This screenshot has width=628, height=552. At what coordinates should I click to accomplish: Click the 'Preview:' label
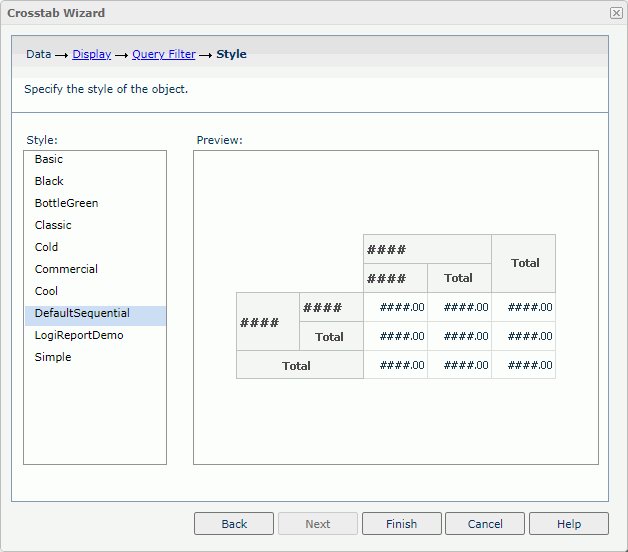coord(219,140)
